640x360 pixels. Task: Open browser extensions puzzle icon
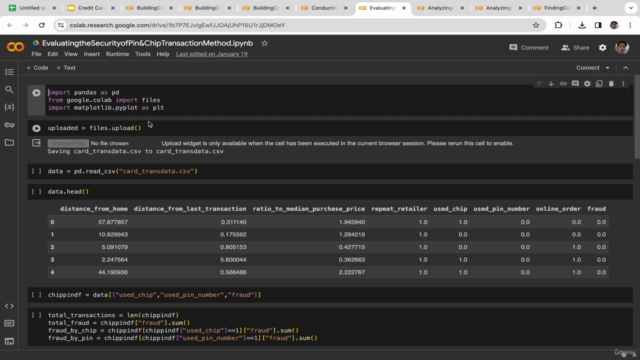558,25
